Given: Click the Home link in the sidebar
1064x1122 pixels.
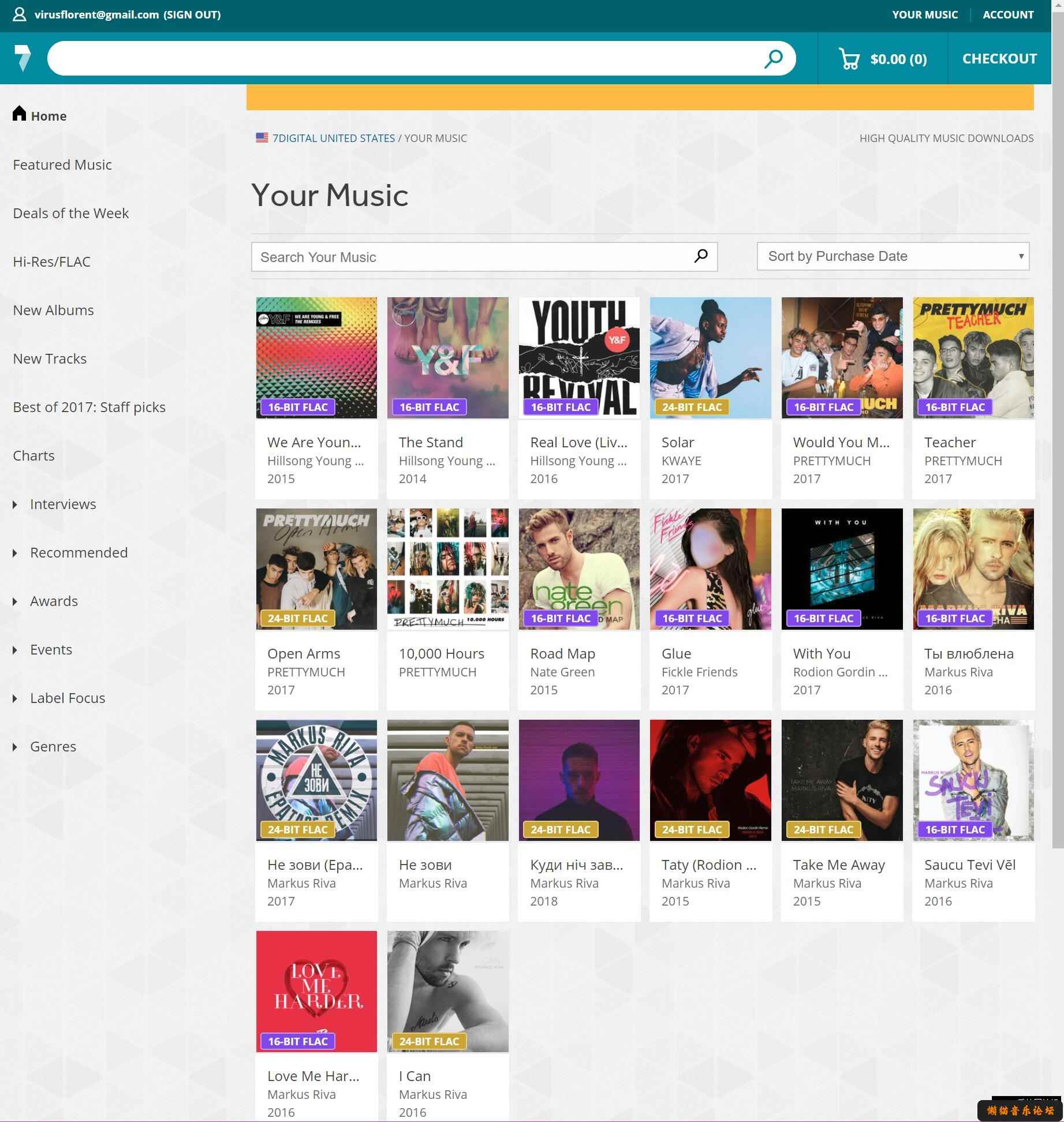Looking at the screenshot, I should [x=48, y=116].
